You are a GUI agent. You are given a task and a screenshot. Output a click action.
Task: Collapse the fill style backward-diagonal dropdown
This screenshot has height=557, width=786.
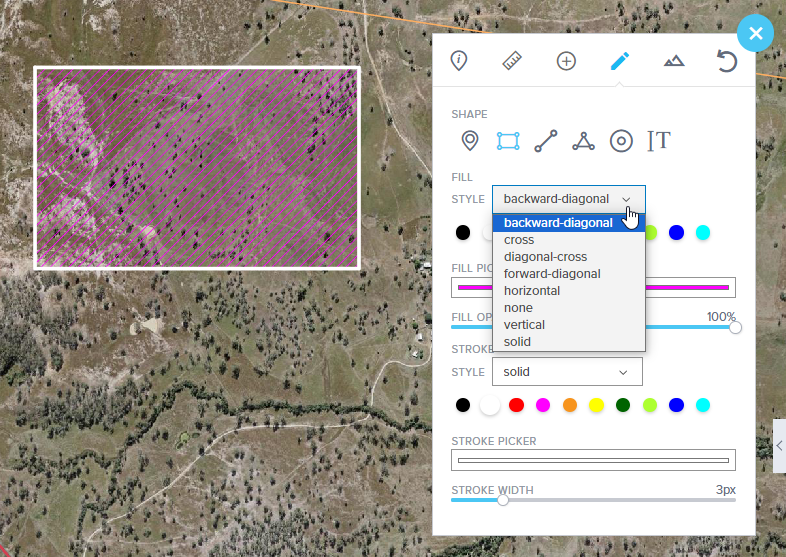[568, 199]
